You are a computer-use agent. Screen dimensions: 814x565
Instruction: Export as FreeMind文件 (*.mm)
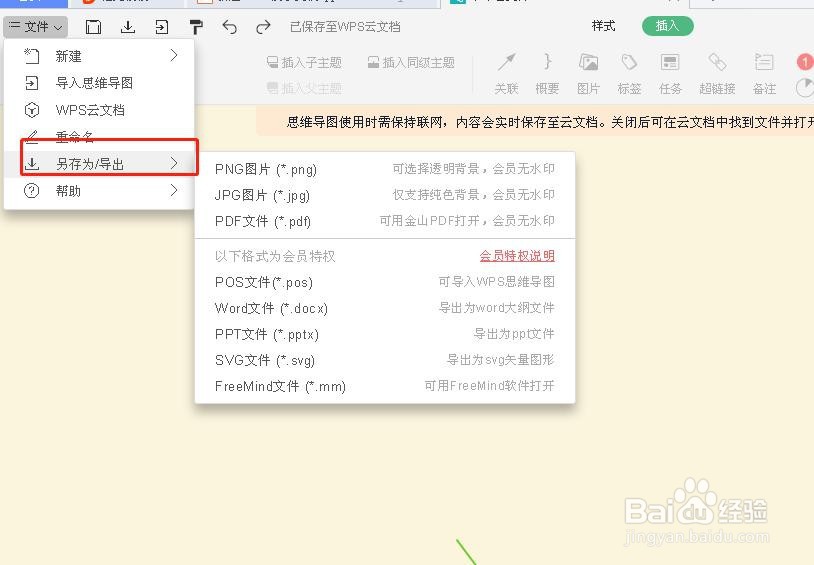click(385, 386)
